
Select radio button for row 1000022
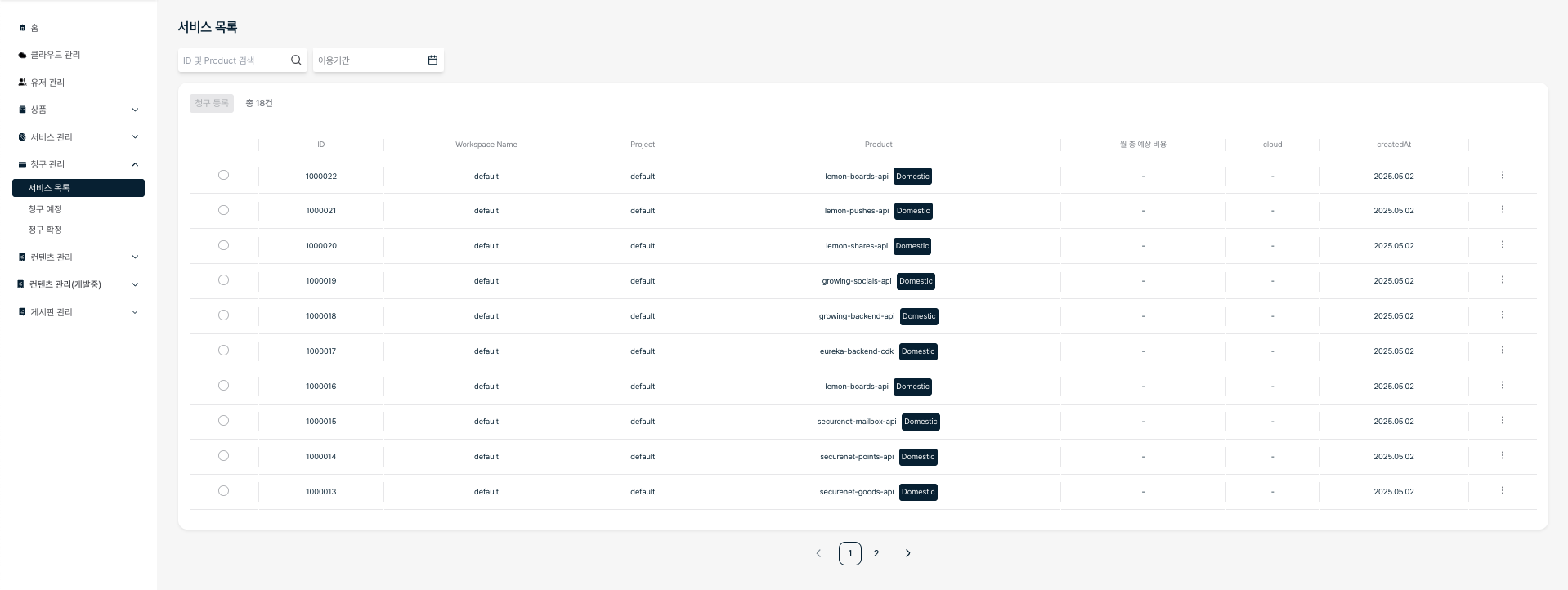[223, 175]
